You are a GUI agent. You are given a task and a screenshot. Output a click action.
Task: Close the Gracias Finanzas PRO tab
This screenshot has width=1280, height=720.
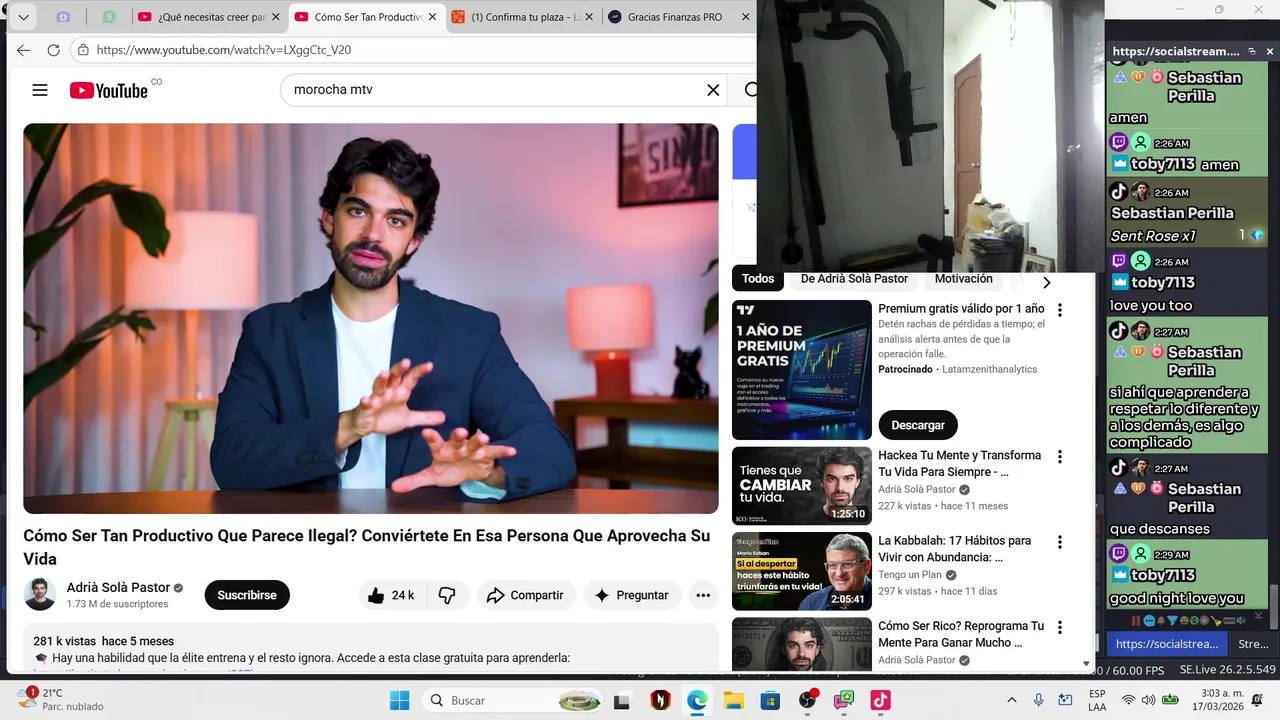point(746,17)
